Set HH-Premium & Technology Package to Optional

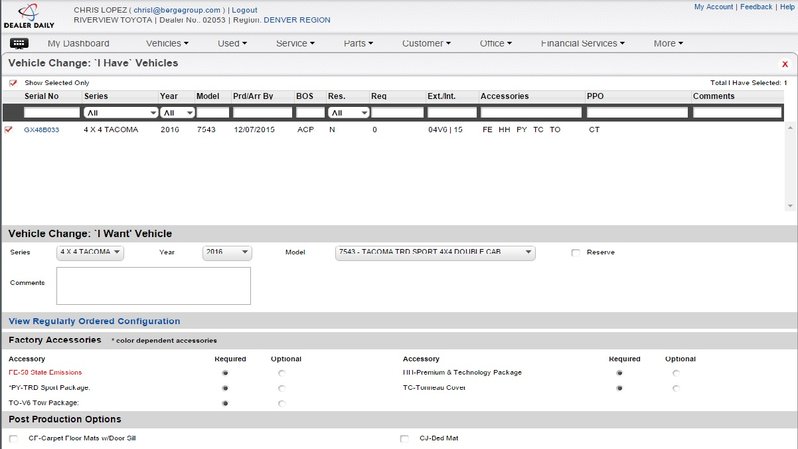click(x=676, y=373)
